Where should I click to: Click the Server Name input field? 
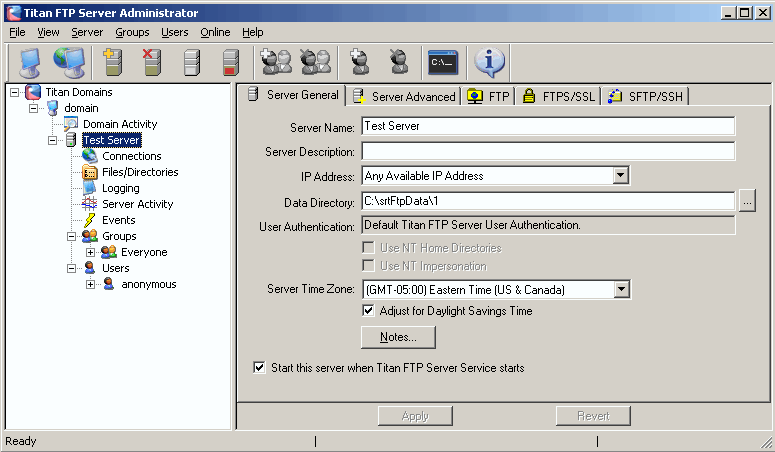click(548, 126)
